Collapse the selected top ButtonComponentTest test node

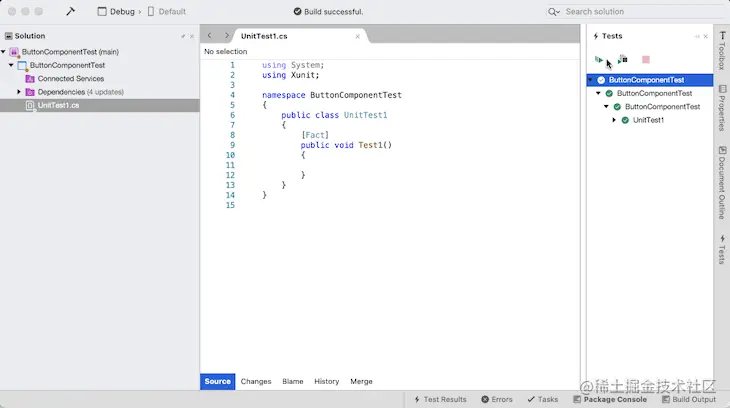tap(590, 80)
